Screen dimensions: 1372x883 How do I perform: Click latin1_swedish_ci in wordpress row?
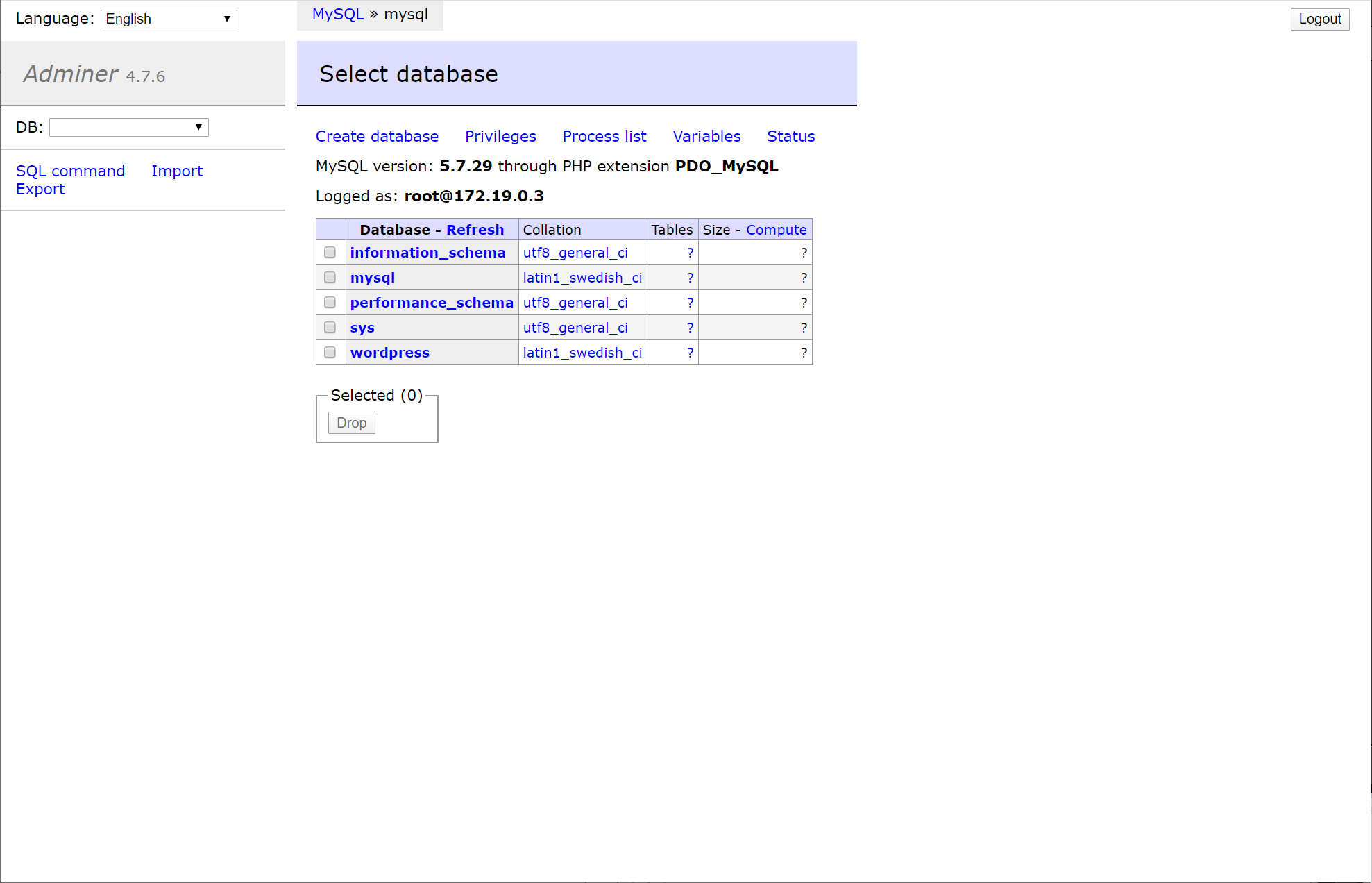[582, 353]
